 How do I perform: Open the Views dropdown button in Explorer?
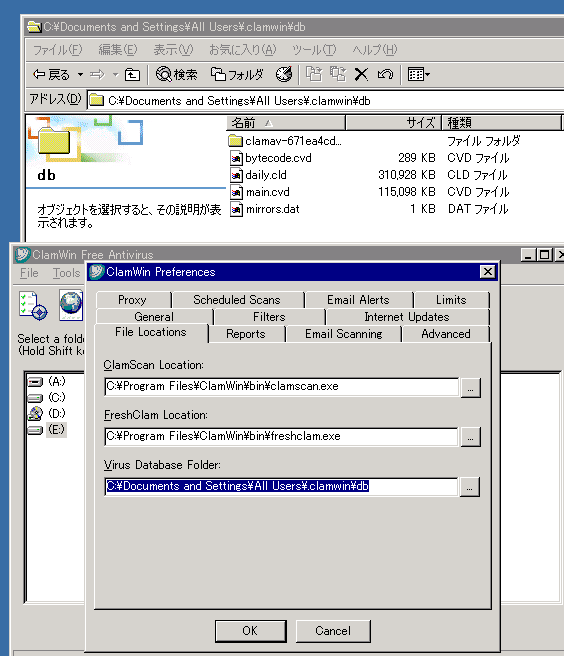(418, 75)
